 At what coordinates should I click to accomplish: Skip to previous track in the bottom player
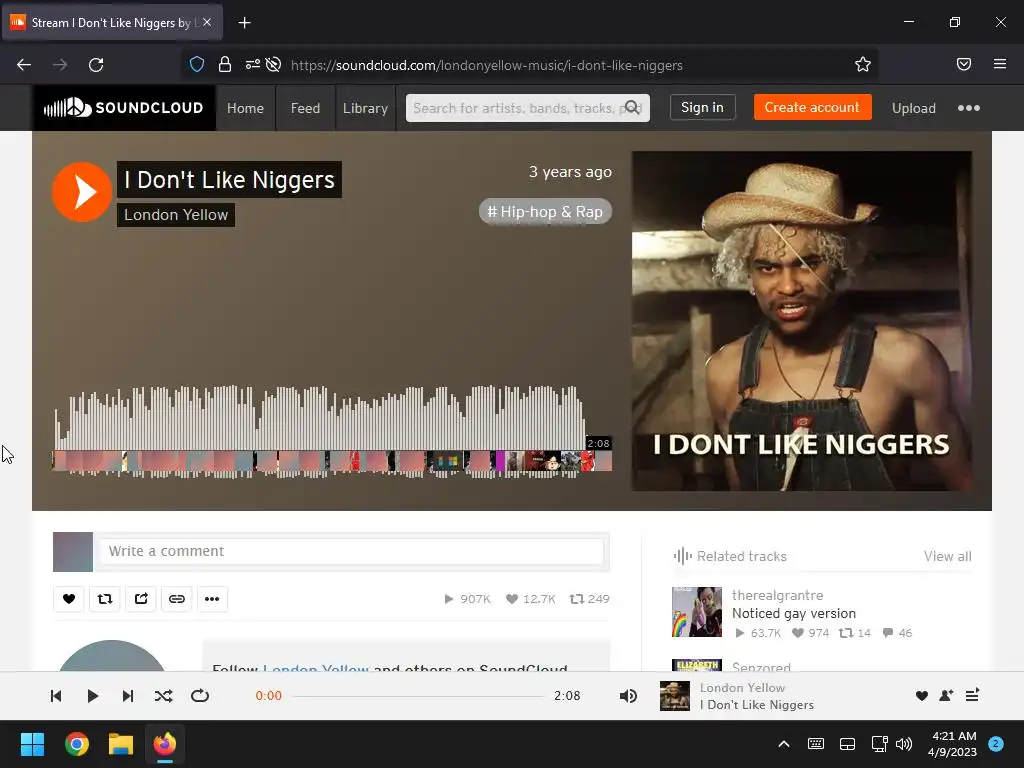[56, 696]
